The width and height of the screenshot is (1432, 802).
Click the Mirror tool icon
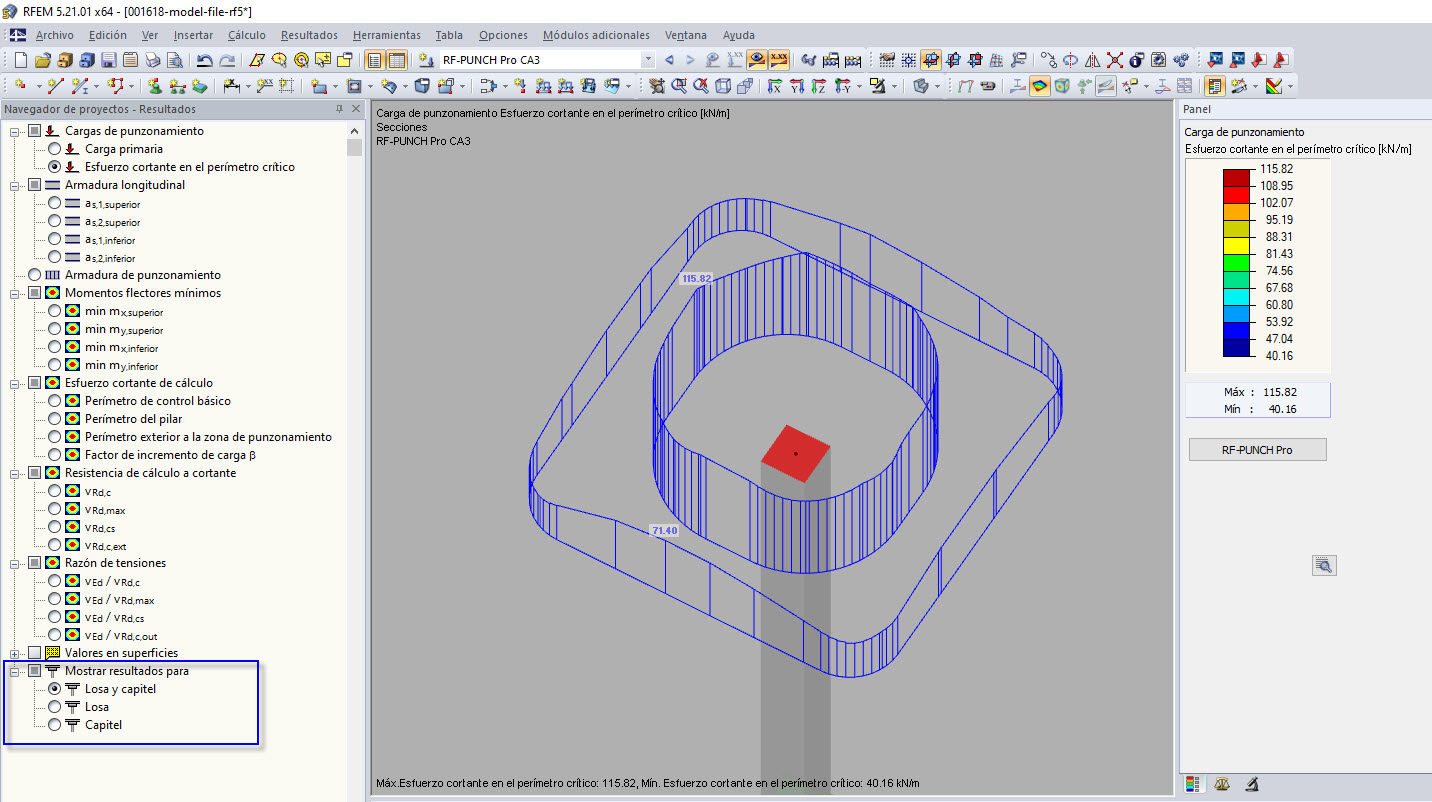click(1093, 60)
